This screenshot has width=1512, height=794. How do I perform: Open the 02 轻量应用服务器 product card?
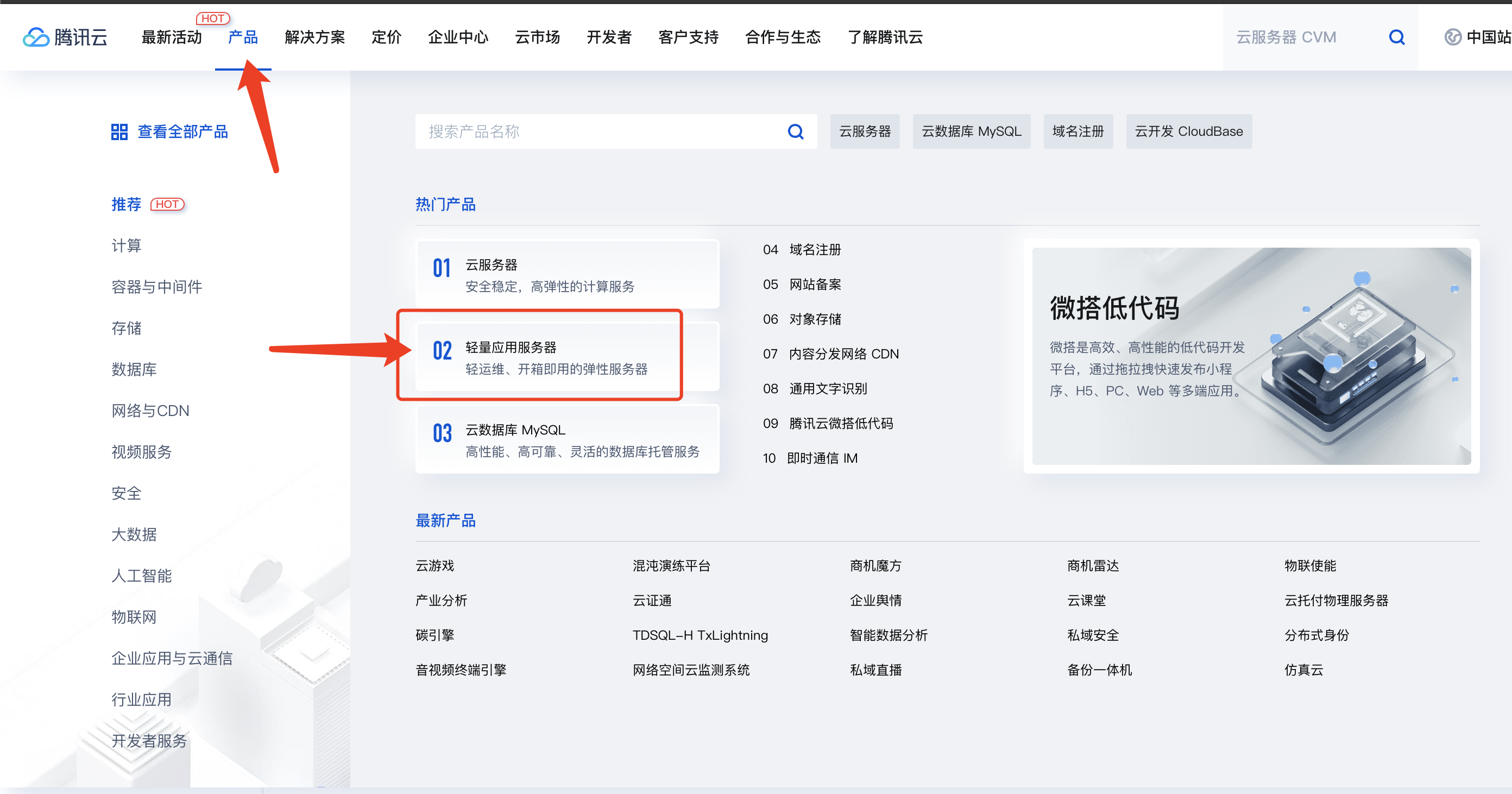coord(567,357)
